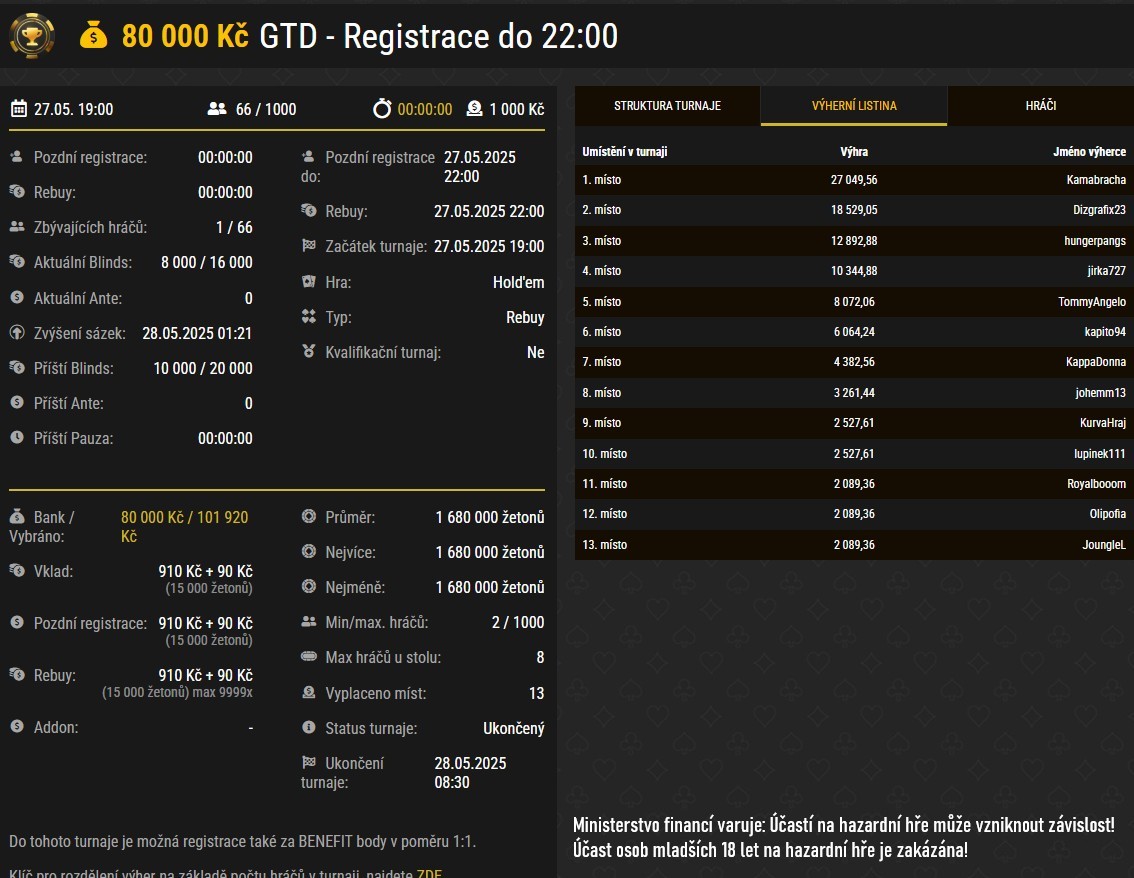Click the calendar icon beside 27.05. 19:00
1134x878 pixels.
click(18, 109)
